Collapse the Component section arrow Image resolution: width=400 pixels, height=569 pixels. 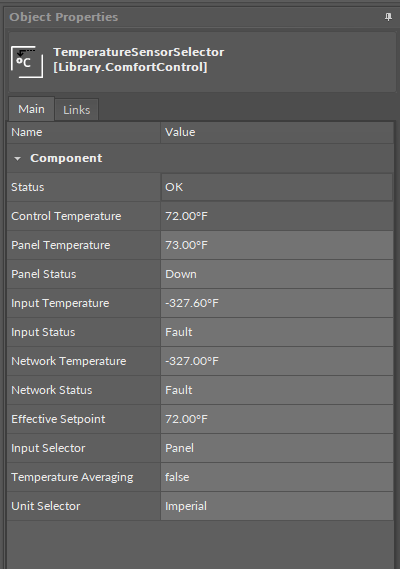coord(17,159)
